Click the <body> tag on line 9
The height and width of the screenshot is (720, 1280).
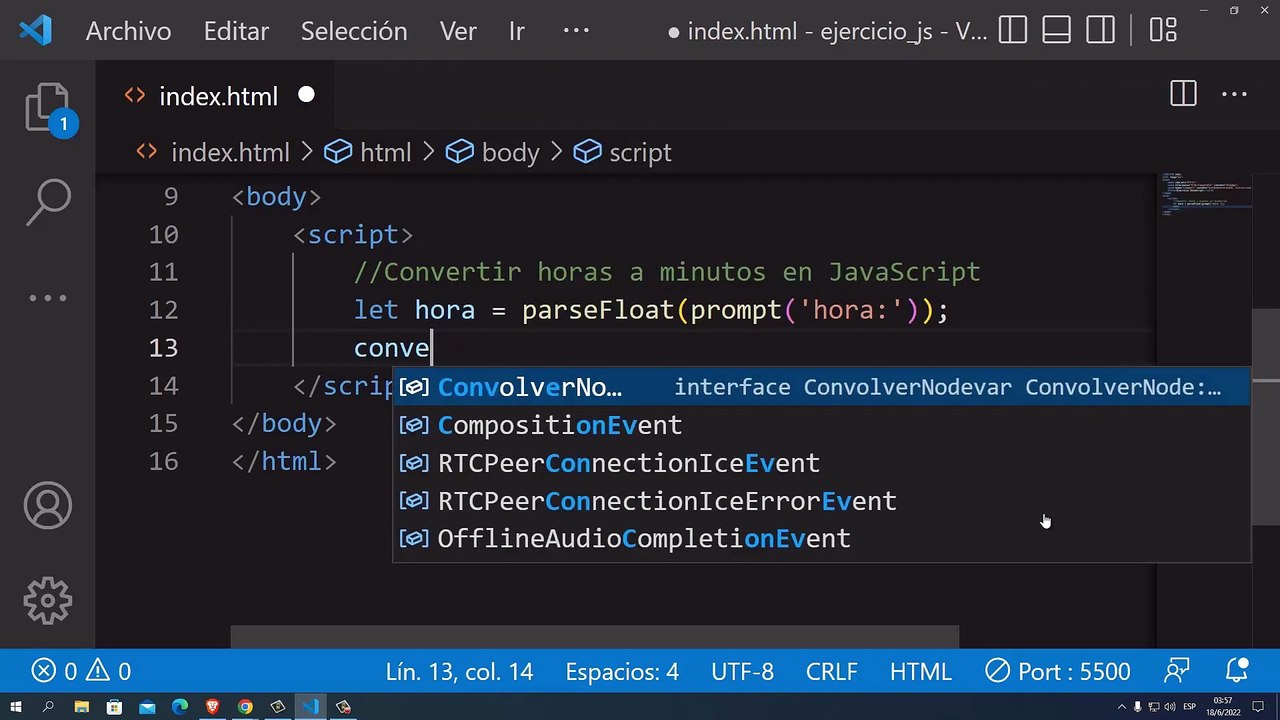tap(276, 196)
